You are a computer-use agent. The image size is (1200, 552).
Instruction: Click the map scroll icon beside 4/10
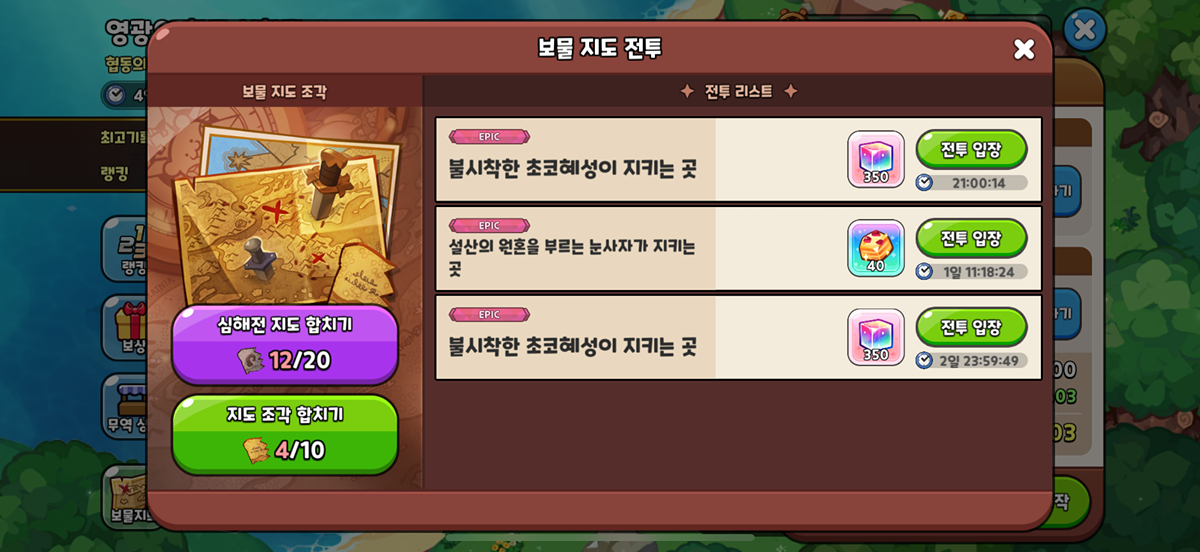point(256,451)
